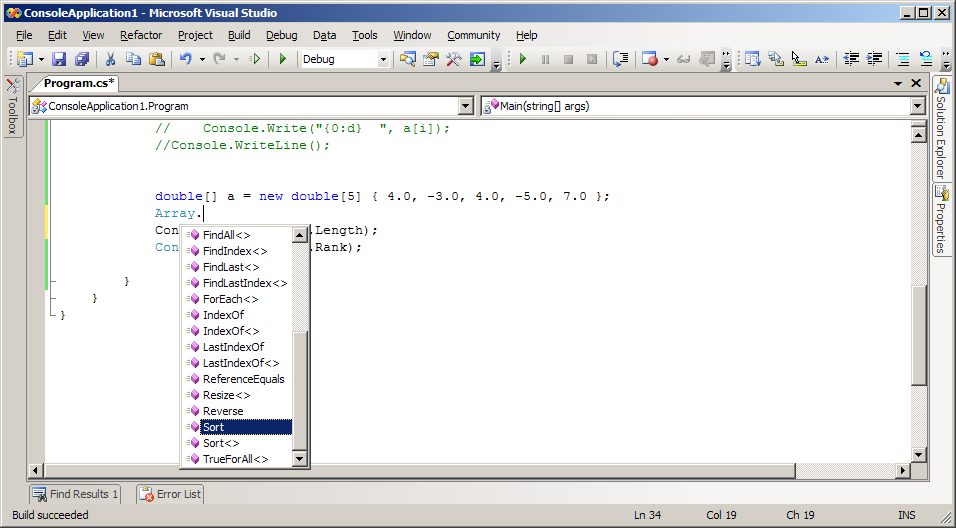Undo the last edit using the toolbar arrow
956x528 pixels.
pos(186,60)
